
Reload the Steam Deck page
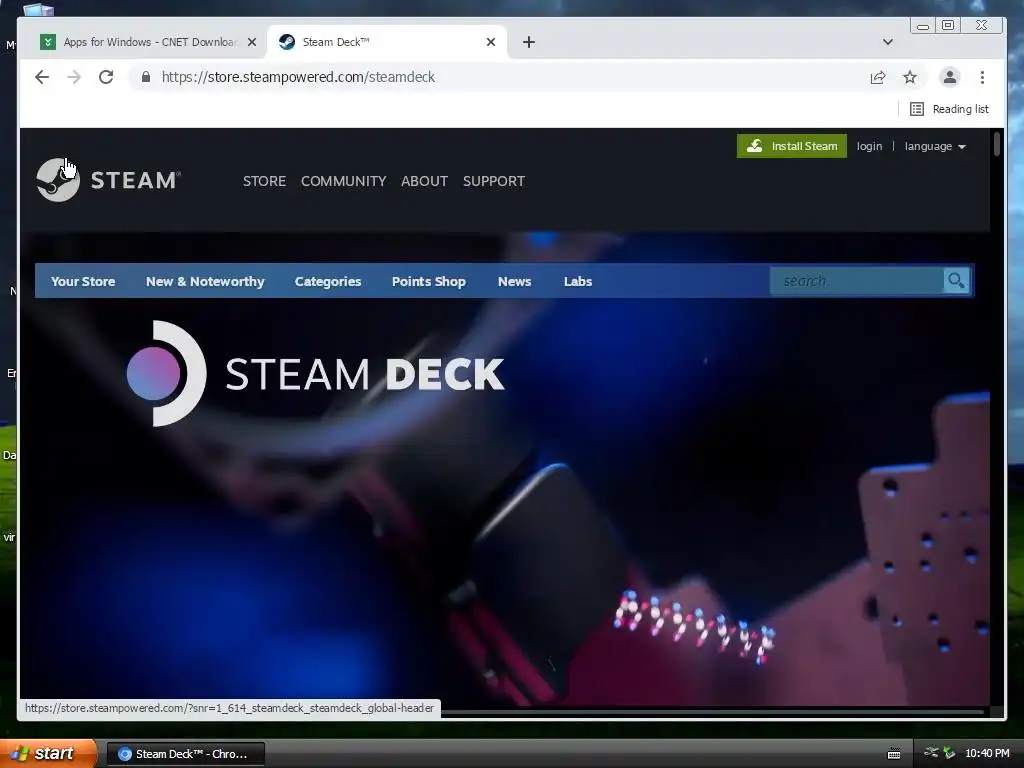coord(106,77)
